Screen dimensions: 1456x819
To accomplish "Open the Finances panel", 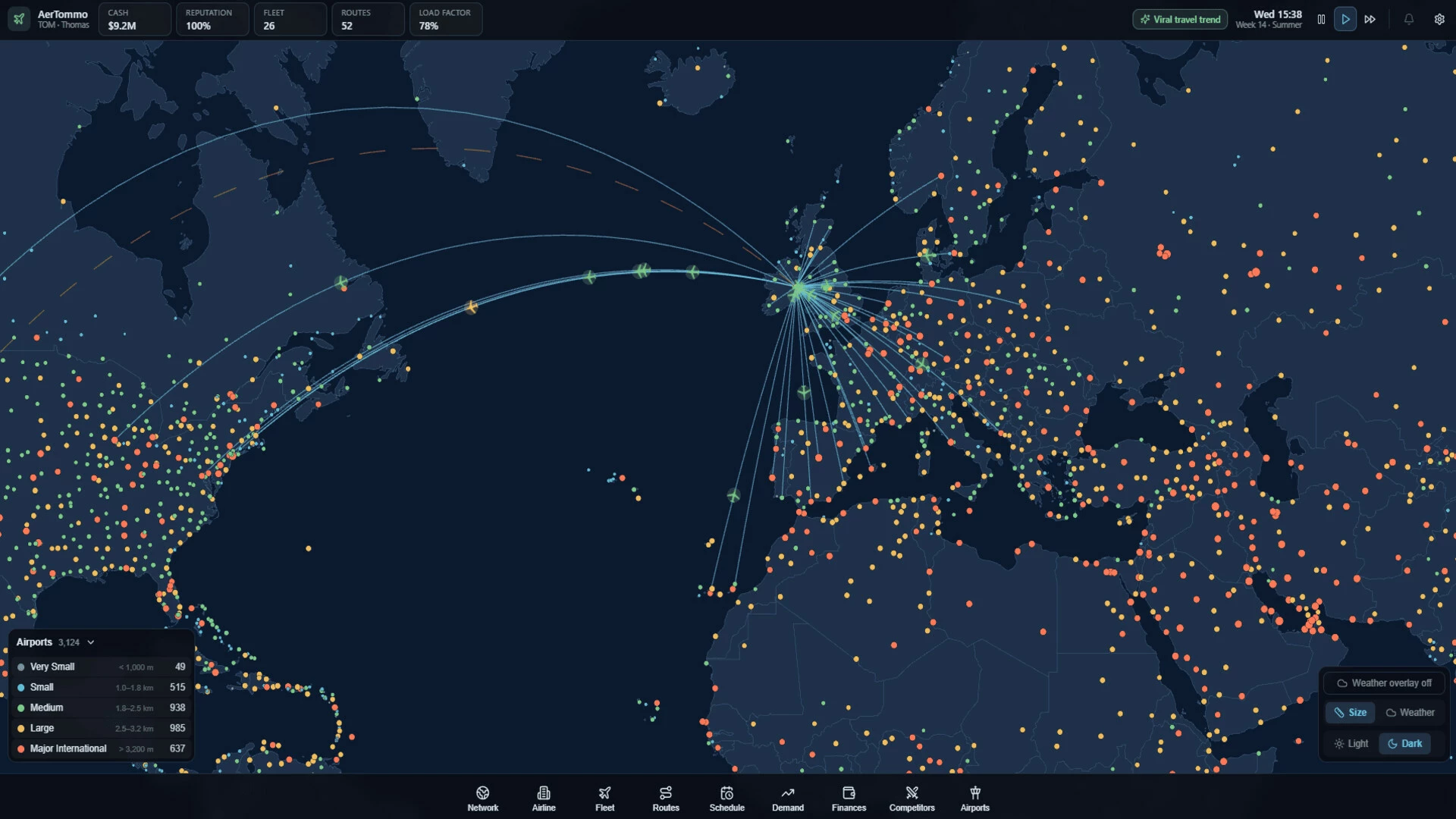I will click(849, 799).
